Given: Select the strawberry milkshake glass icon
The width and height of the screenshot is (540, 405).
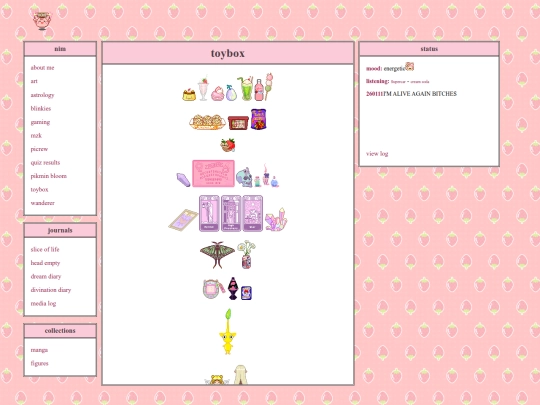Looking at the screenshot, I should pyautogui.click(x=204, y=89).
